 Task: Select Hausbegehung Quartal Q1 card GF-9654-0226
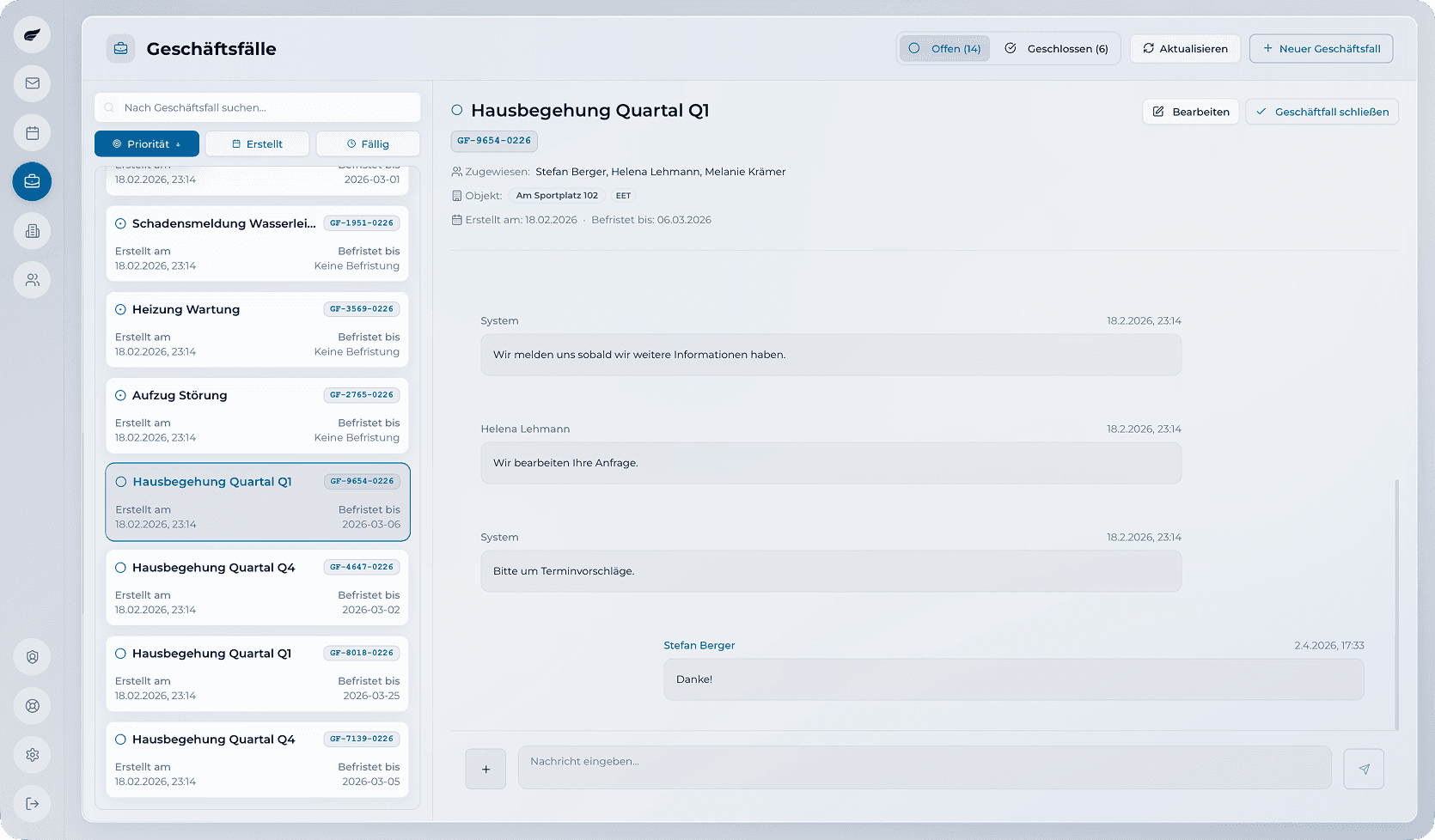(258, 502)
